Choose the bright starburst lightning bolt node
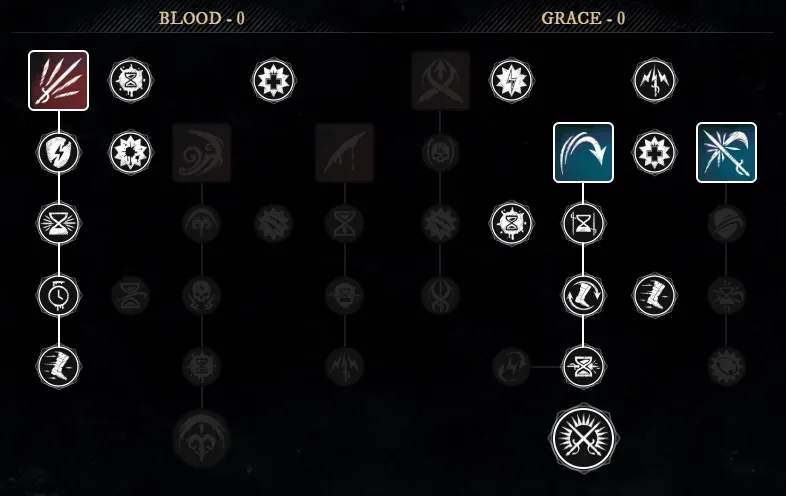Viewport: 786px width, 496px height. [512, 80]
